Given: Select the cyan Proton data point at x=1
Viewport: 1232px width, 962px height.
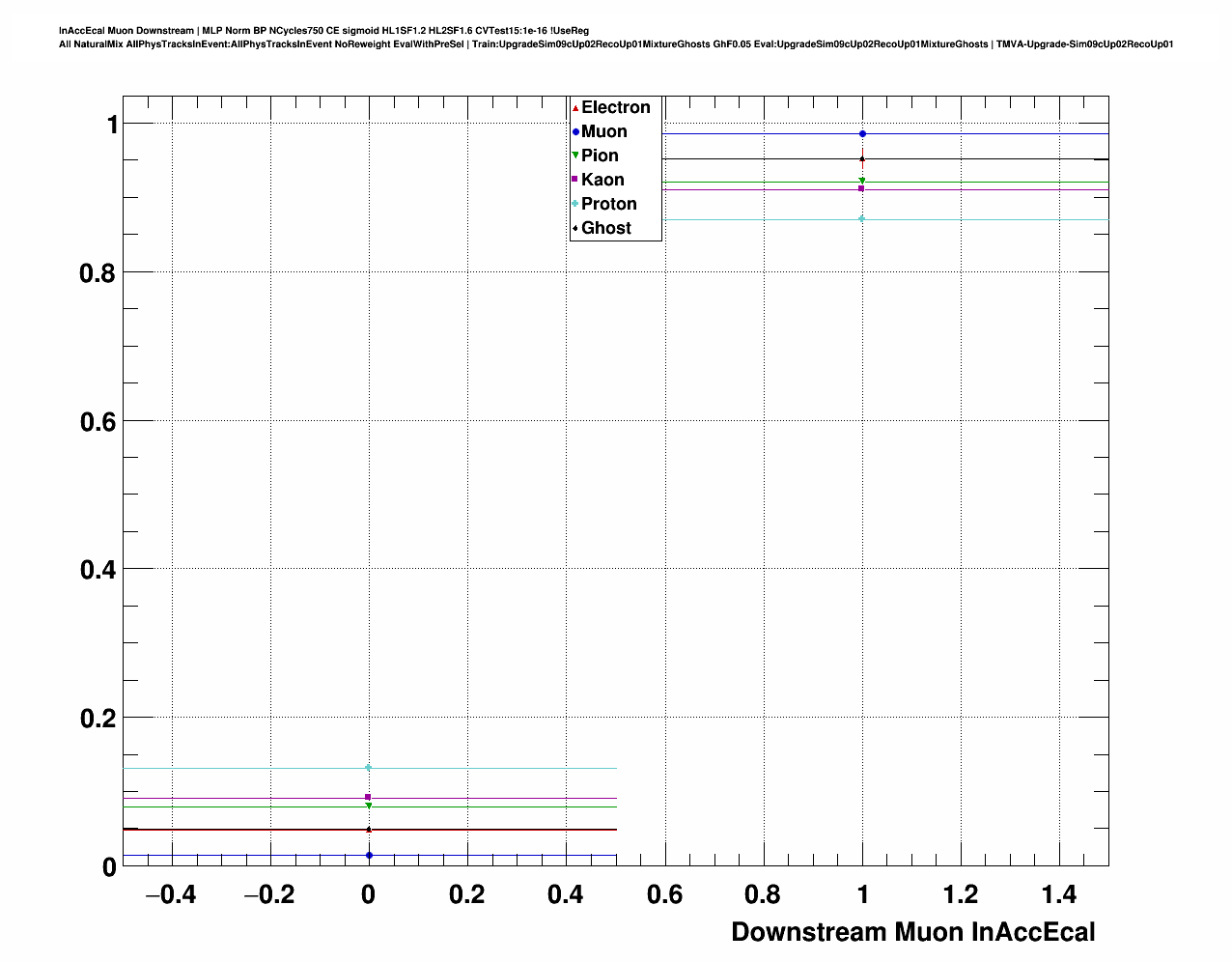Looking at the screenshot, I should pos(862,219).
